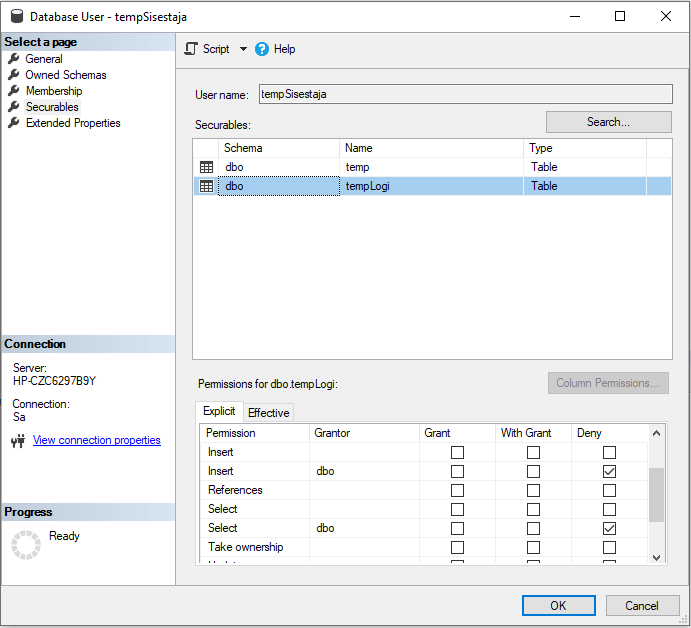Switch to the Effective tab

(268, 413)
